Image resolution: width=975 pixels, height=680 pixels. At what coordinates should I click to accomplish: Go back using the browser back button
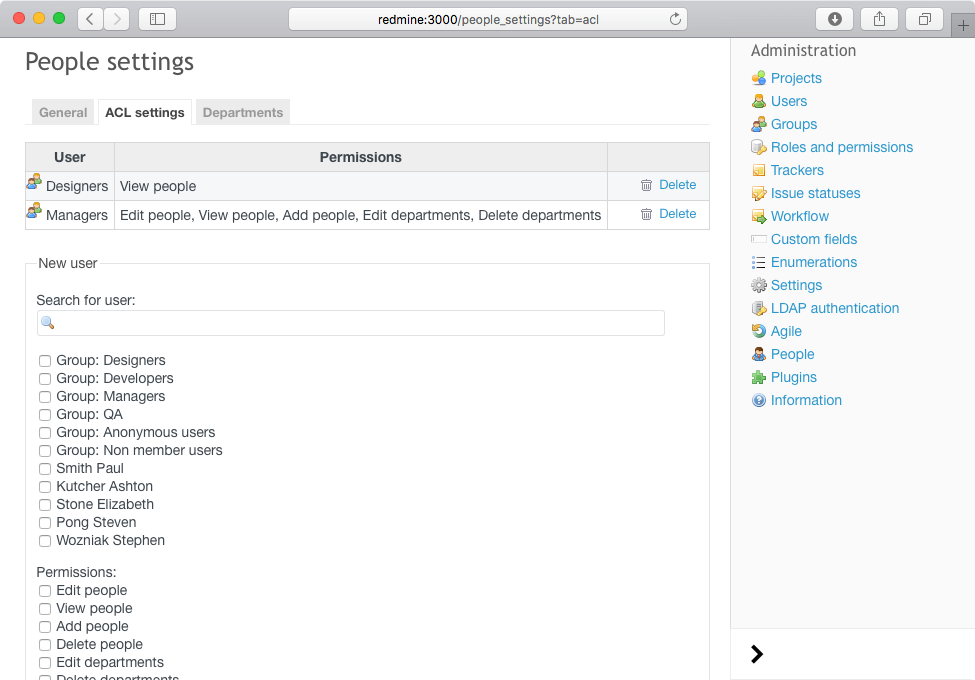click(91, 19)
